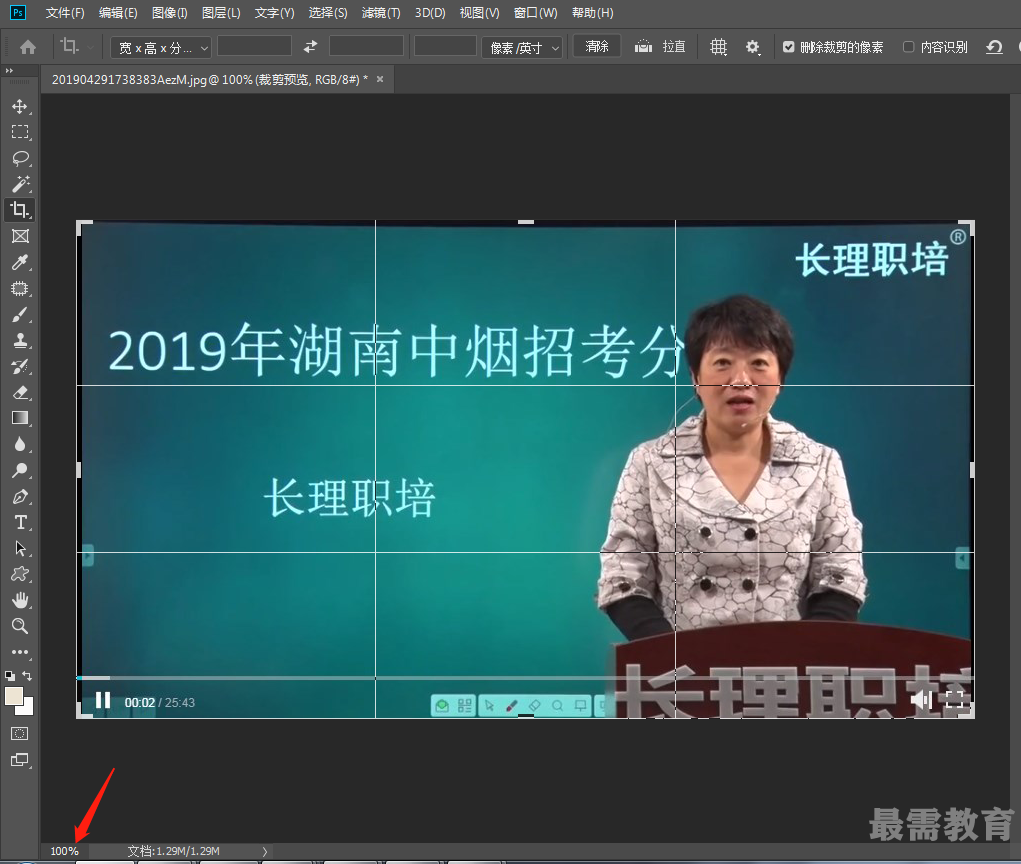Select the Move tool

tap(20, 106)
